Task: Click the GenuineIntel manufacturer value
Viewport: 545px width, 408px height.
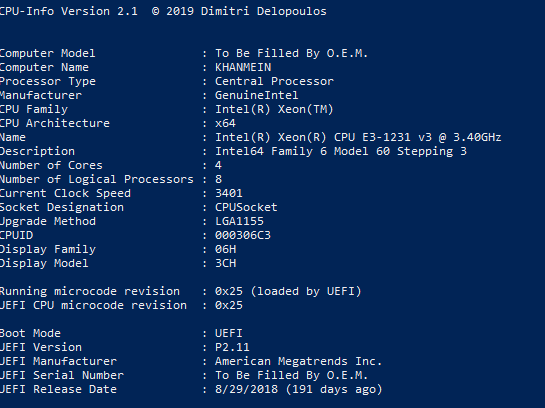Action: tap(257, 95)
